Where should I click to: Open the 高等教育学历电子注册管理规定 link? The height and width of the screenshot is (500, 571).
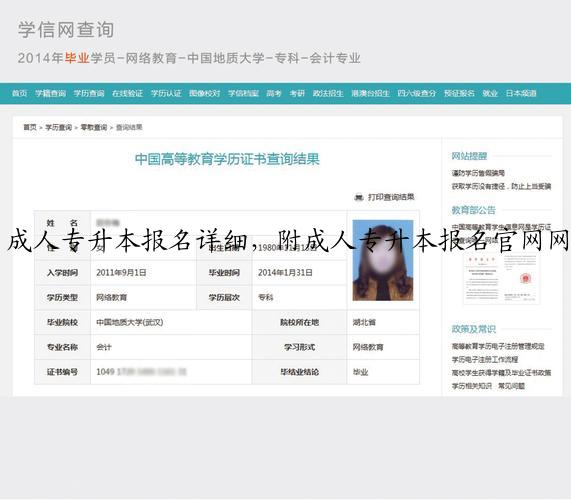498,346
